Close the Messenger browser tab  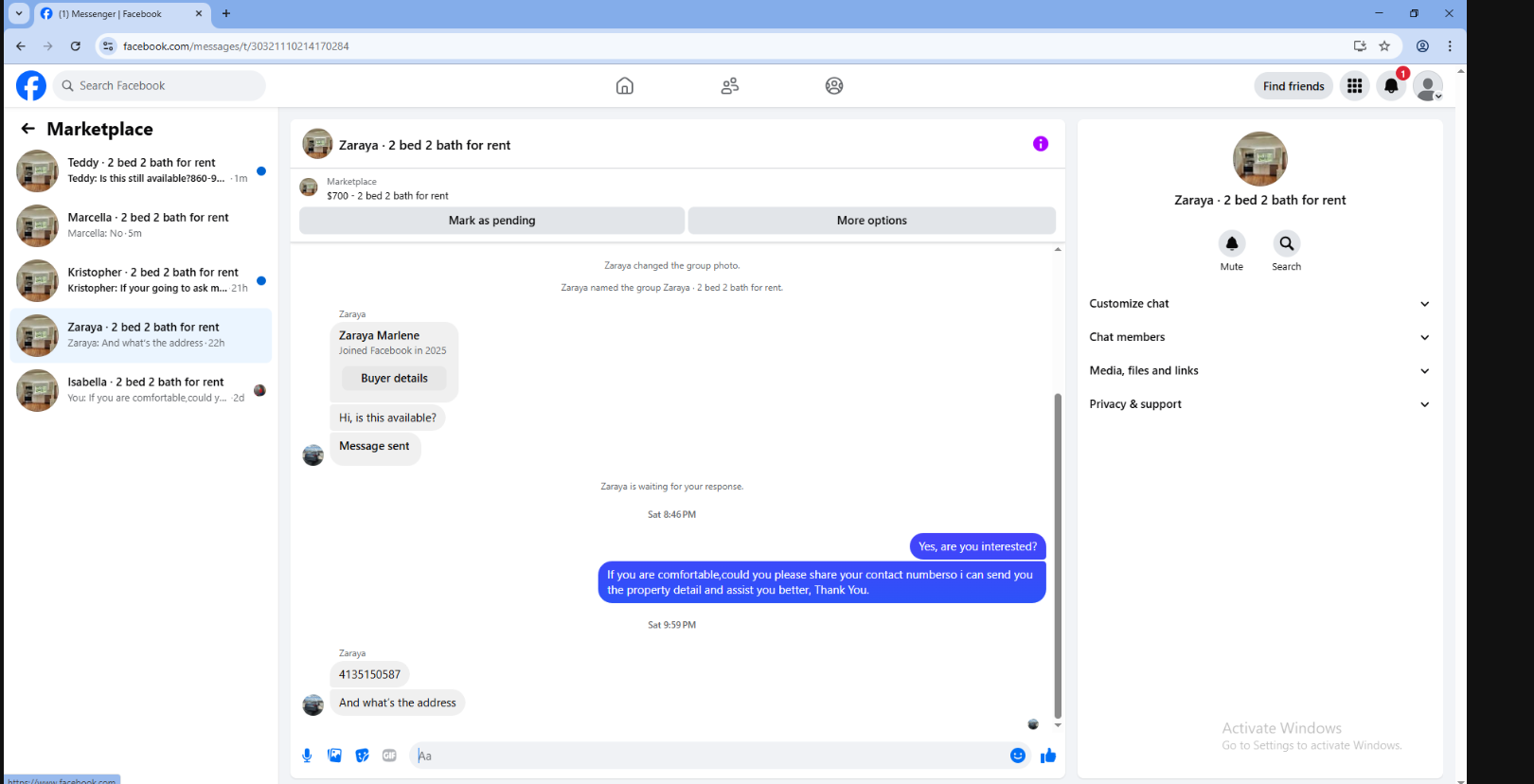[199, 13]
